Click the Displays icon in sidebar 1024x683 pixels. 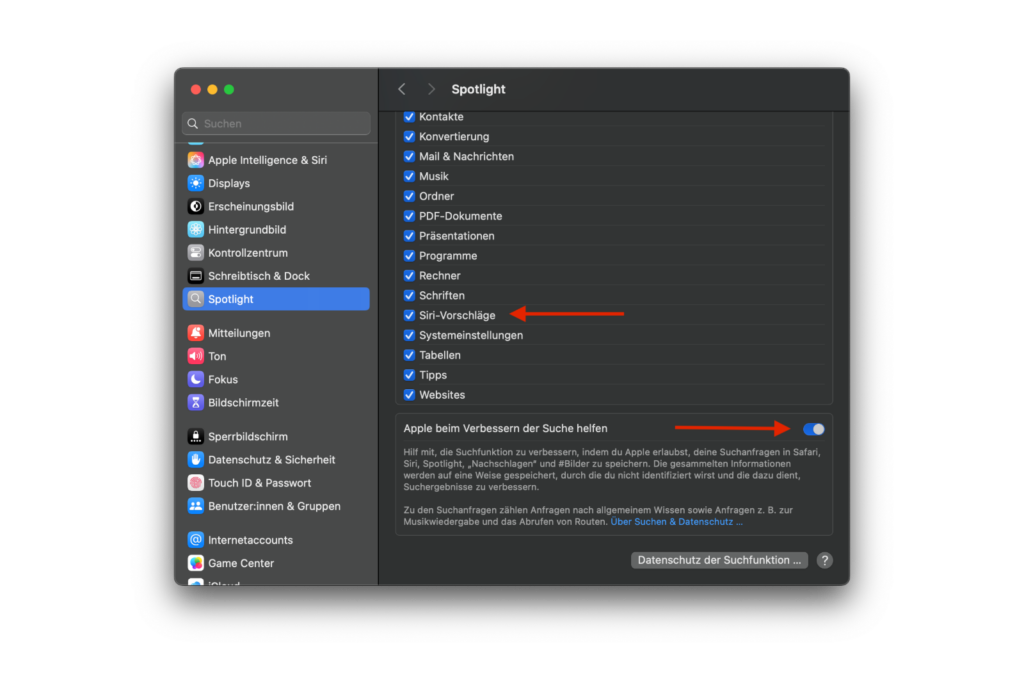point(196,183)
